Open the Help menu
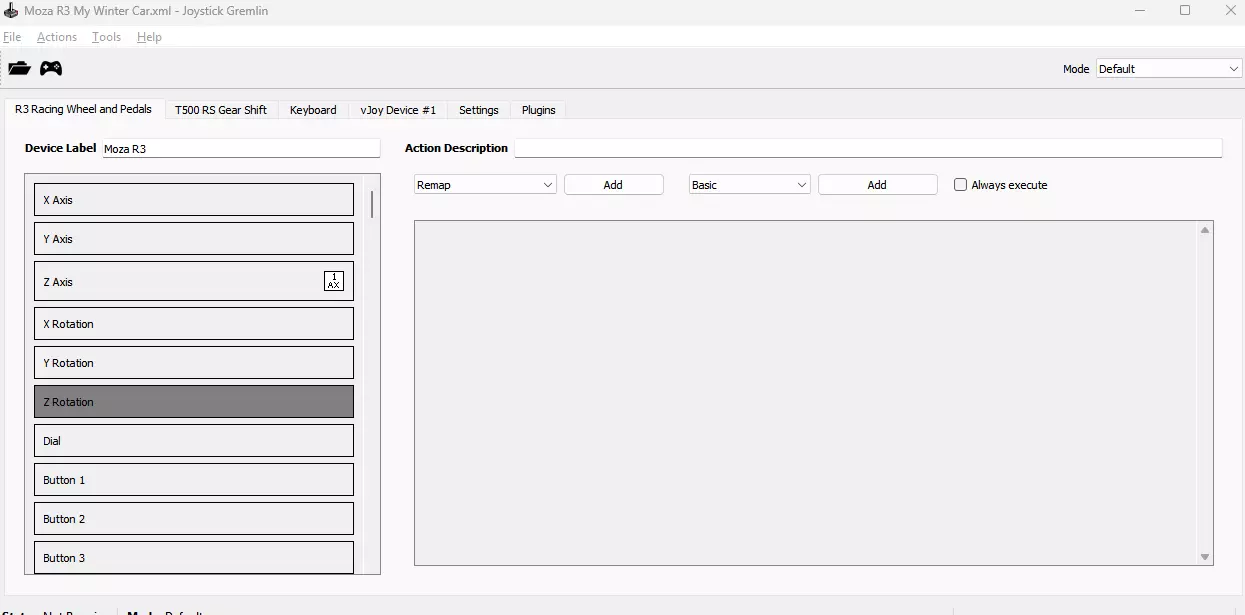Screen dimensions: 1245x615 coord(149,37)
